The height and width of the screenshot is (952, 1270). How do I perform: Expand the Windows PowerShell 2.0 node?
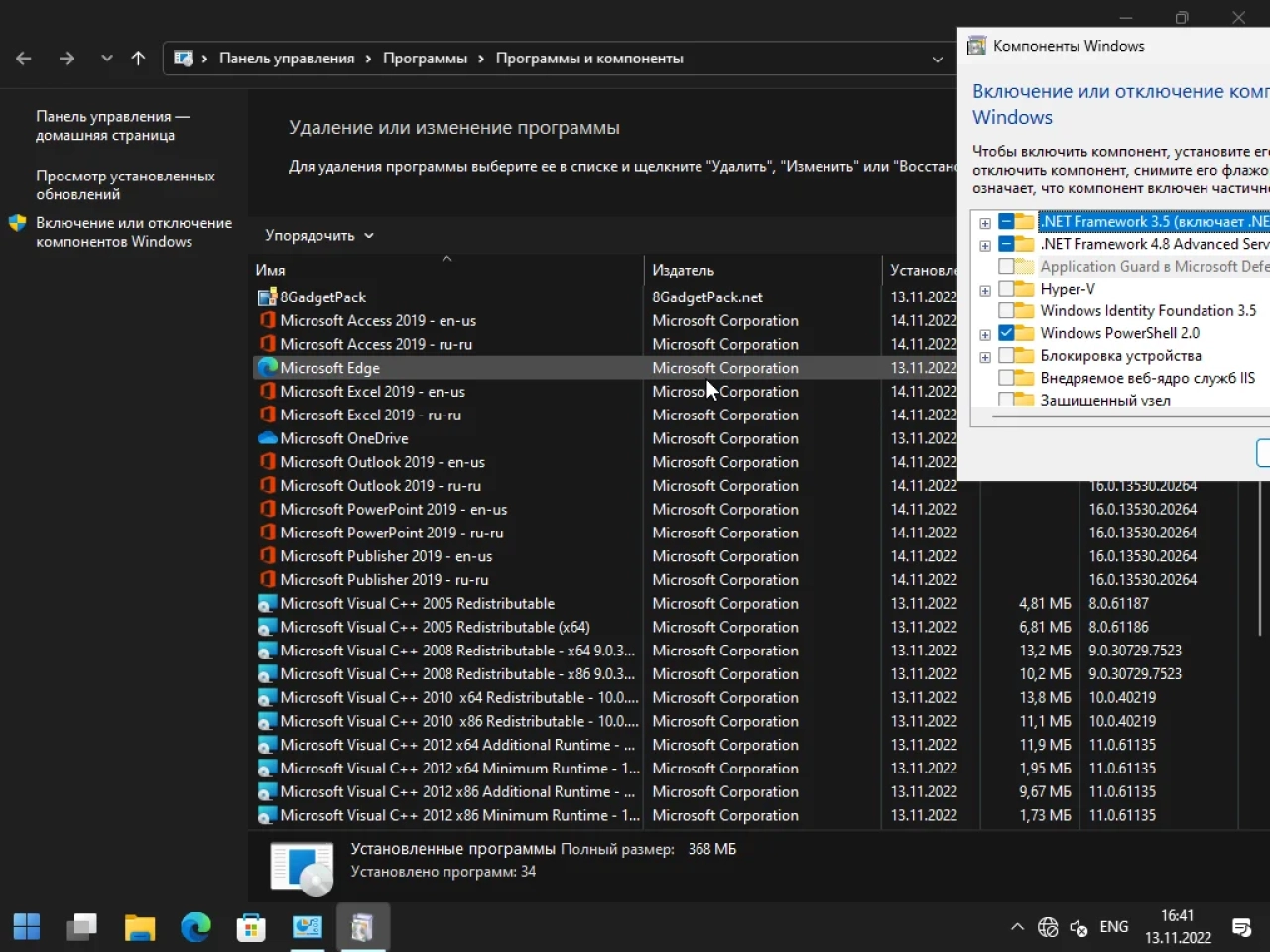point(985,335)
